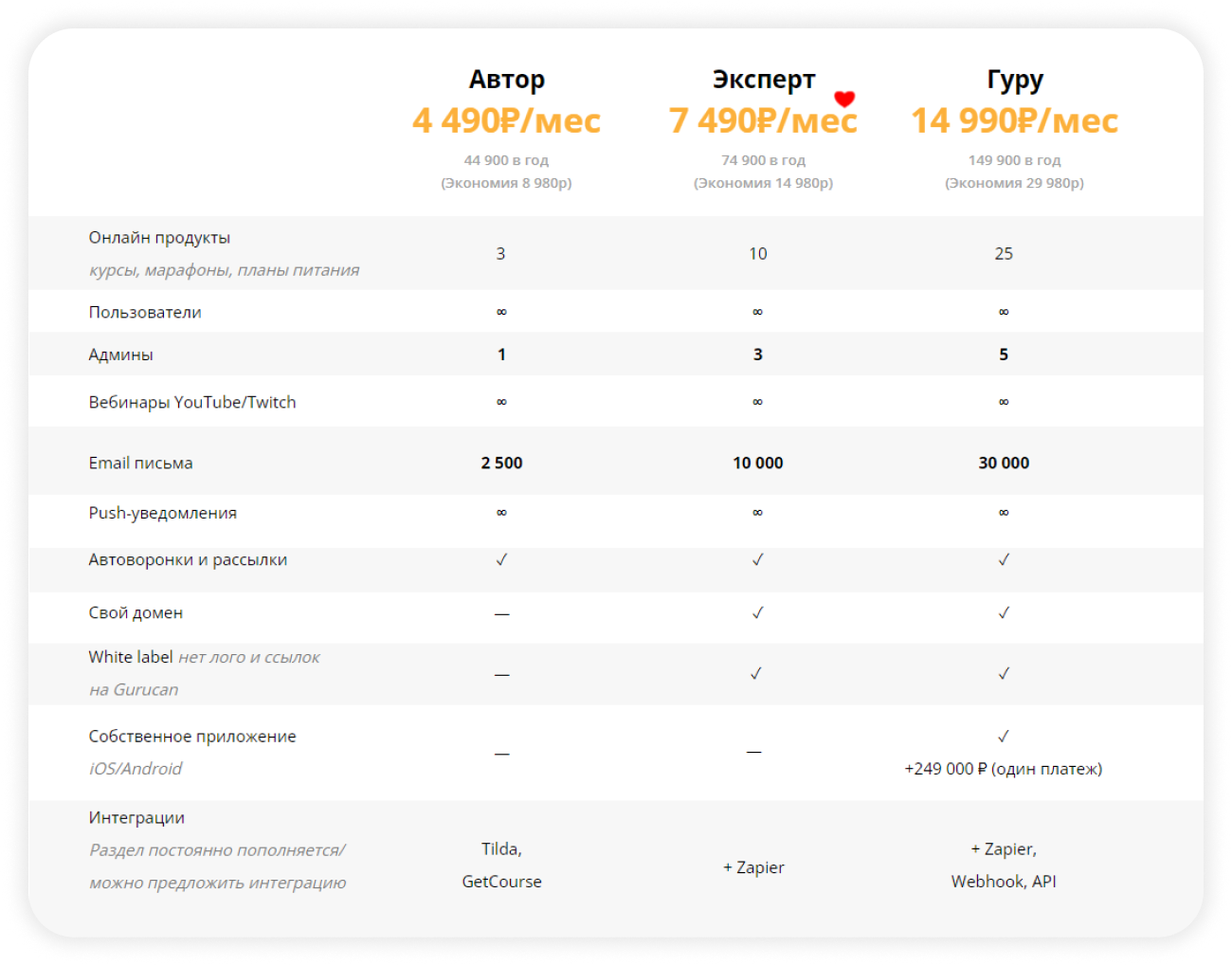Click the Раздел постоянно пополняется subtitle
The image size is (1232, 966).
tap(217, 850)
